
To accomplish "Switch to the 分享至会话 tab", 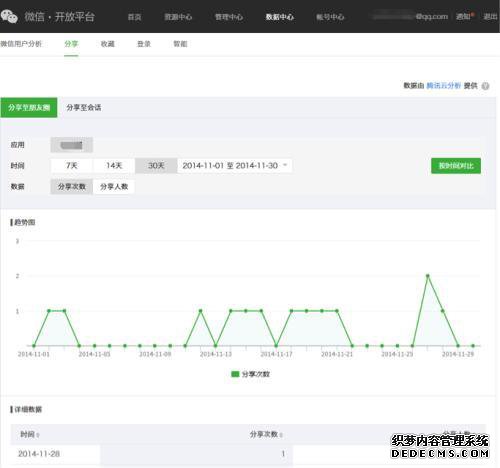I will [84, 107].
